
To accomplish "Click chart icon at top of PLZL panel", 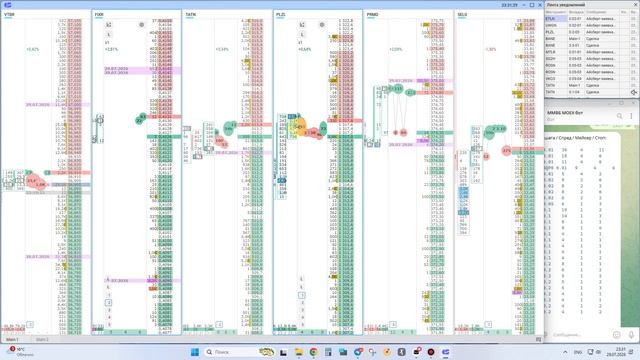I will [302, 25].
